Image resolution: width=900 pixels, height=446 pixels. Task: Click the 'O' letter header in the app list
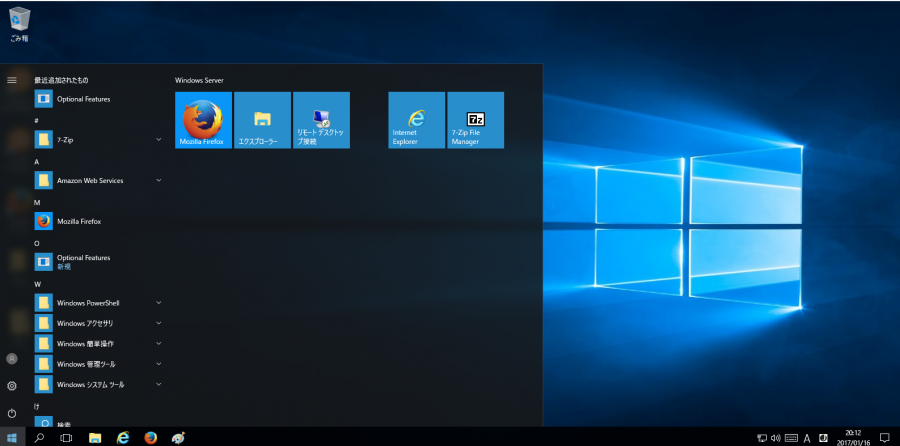point(37,243)
